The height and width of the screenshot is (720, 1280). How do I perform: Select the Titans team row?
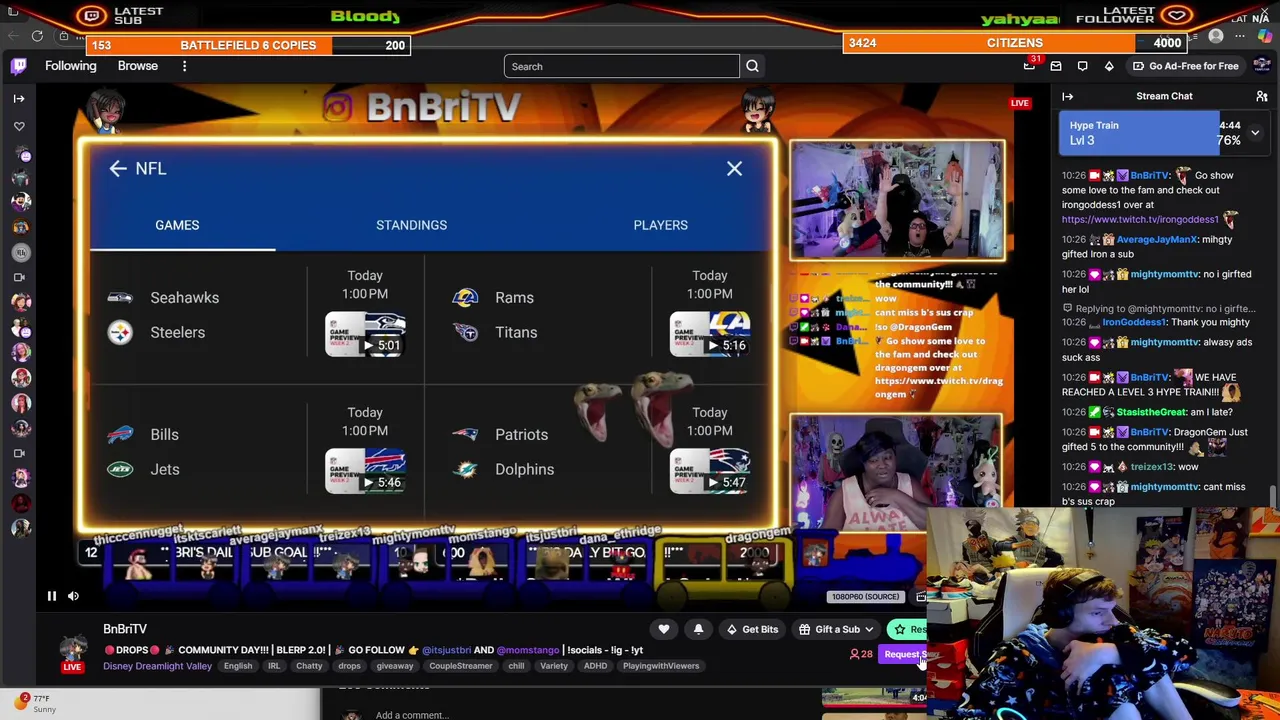pos(495,332)
